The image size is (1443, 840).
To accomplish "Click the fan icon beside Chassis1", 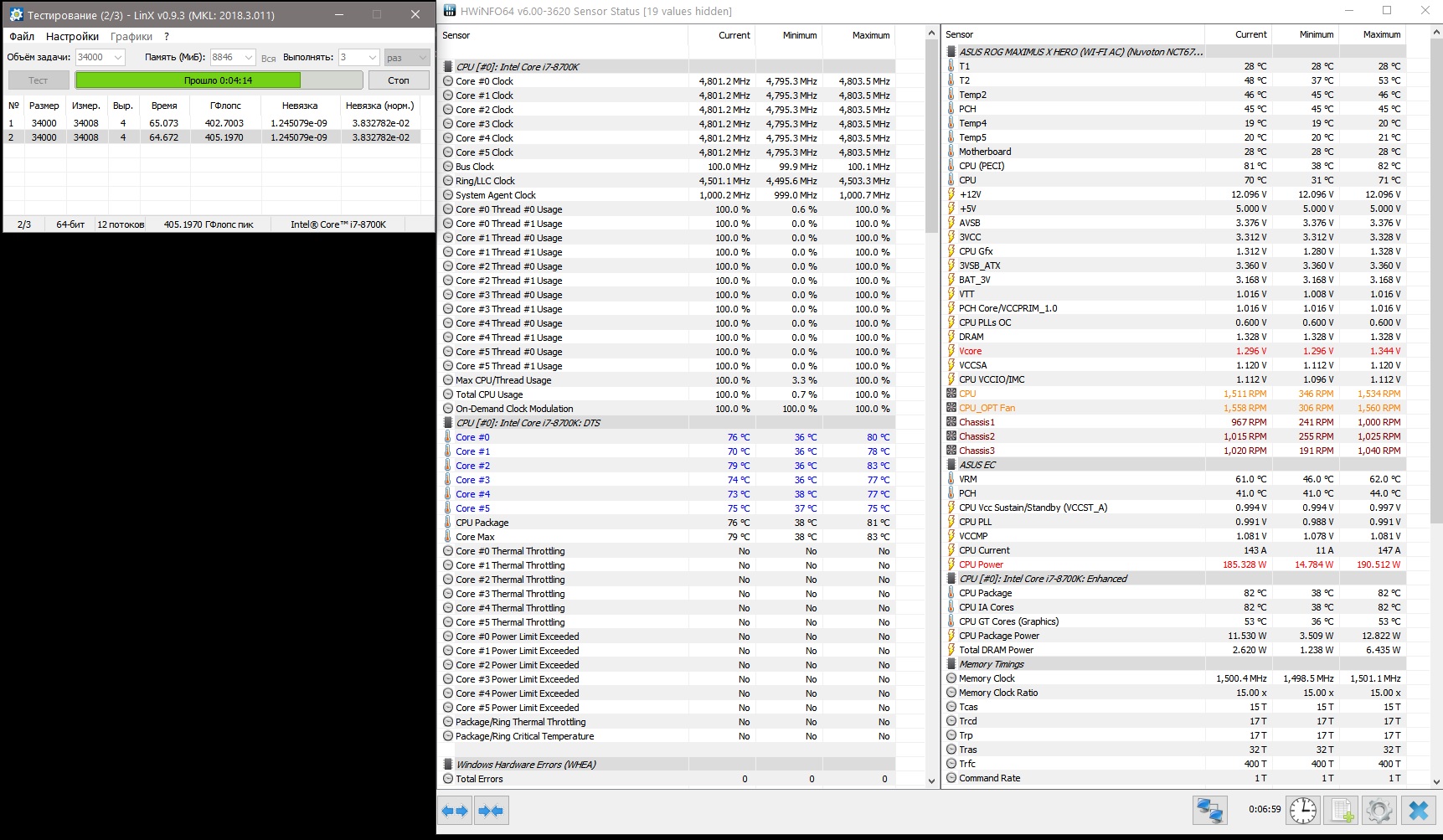I will (951, 422).
